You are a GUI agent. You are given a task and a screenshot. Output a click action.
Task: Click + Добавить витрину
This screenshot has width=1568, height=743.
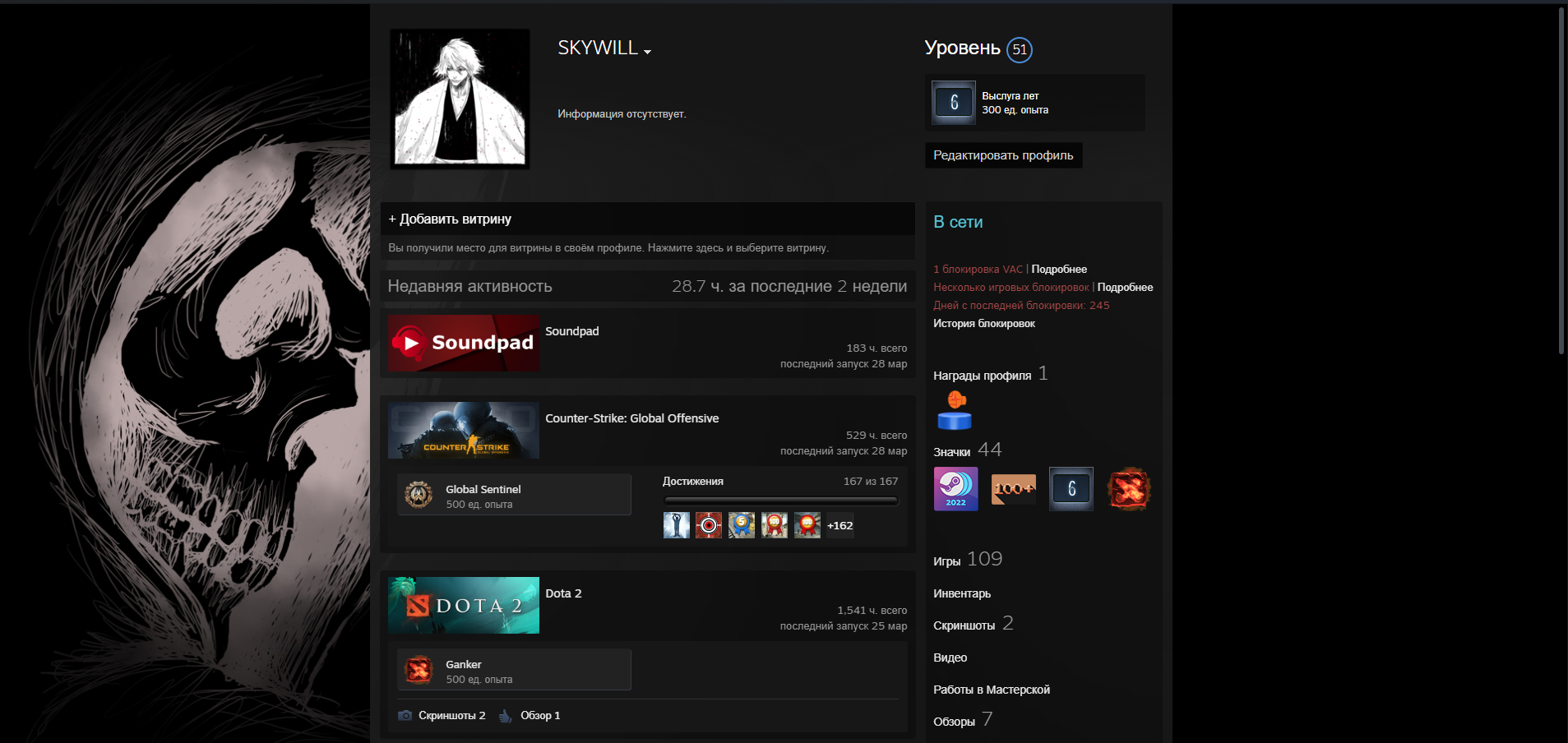click(450, 219)
